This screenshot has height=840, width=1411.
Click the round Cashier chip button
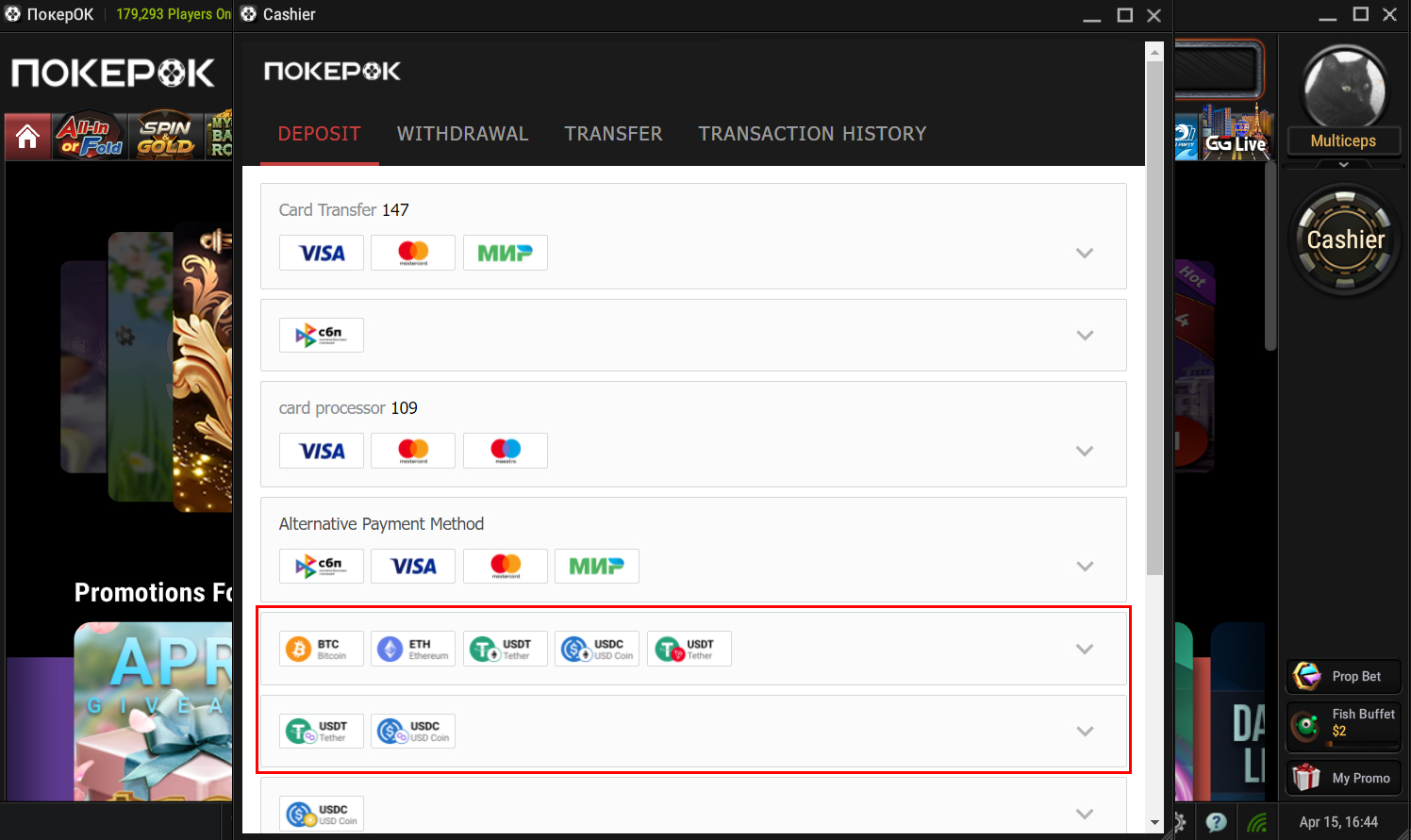1345,239
